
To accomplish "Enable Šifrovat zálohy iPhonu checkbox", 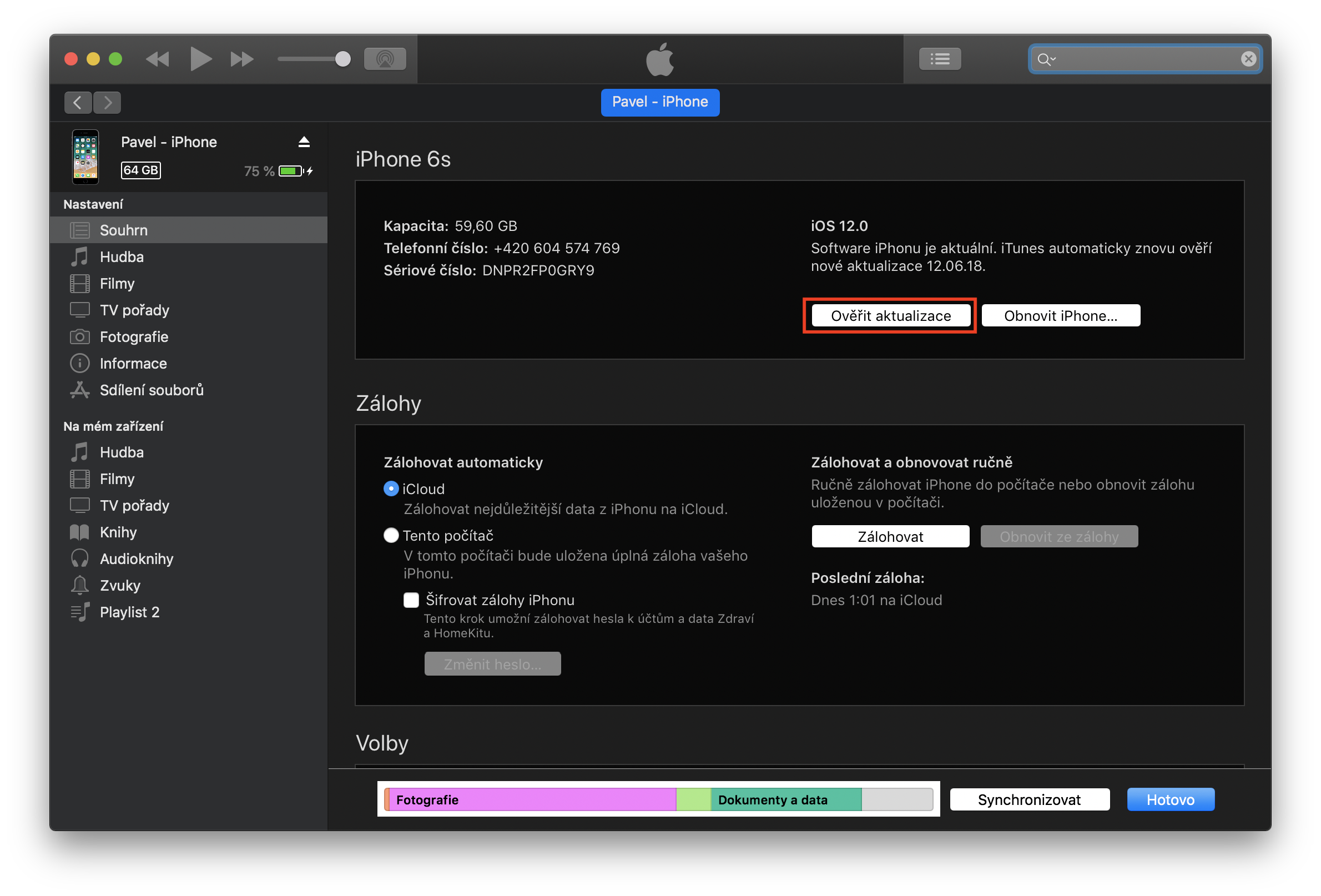I will pyautogui.click(x=411, y=600).
